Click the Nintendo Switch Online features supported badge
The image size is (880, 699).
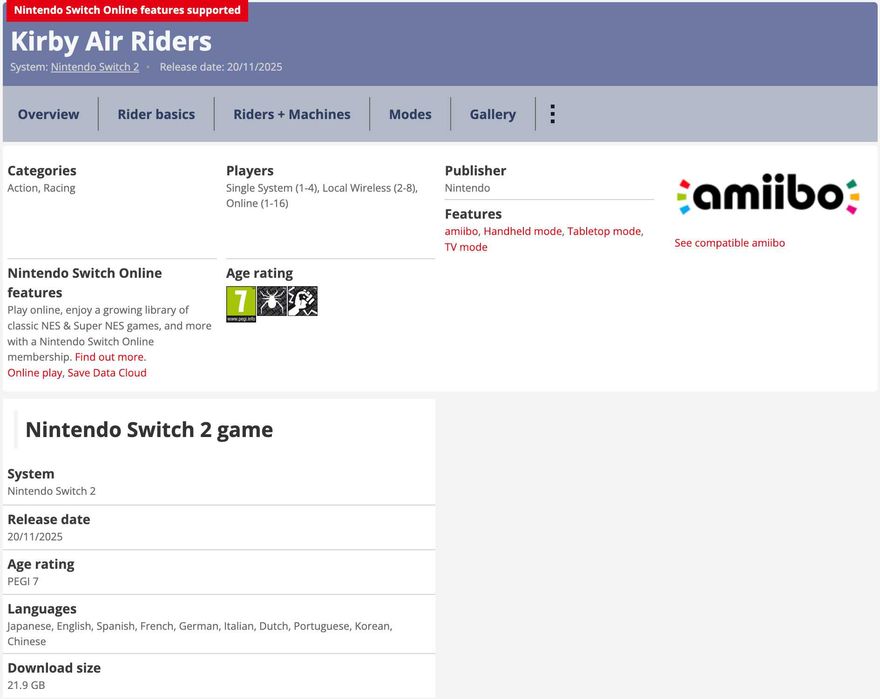point(127,10)
